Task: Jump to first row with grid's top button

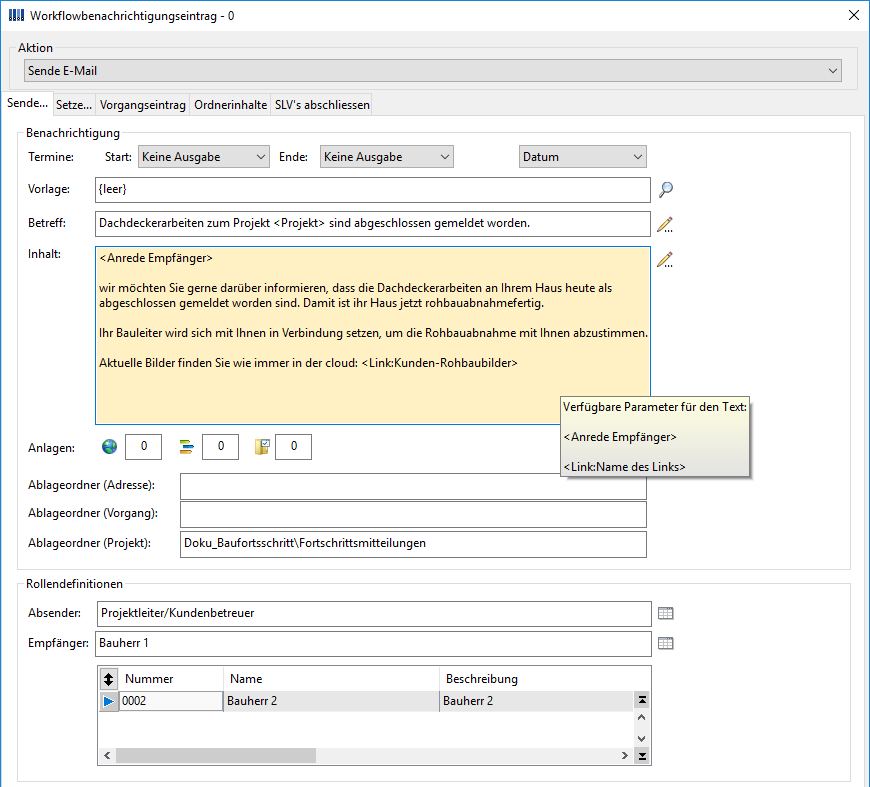Action: pyautogui.click(x=642, y=700)
